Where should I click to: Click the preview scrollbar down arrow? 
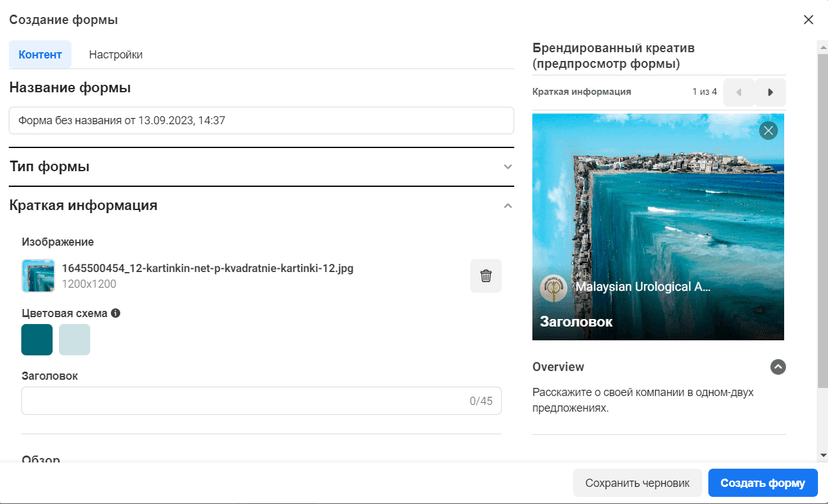(x=823, y=455)
